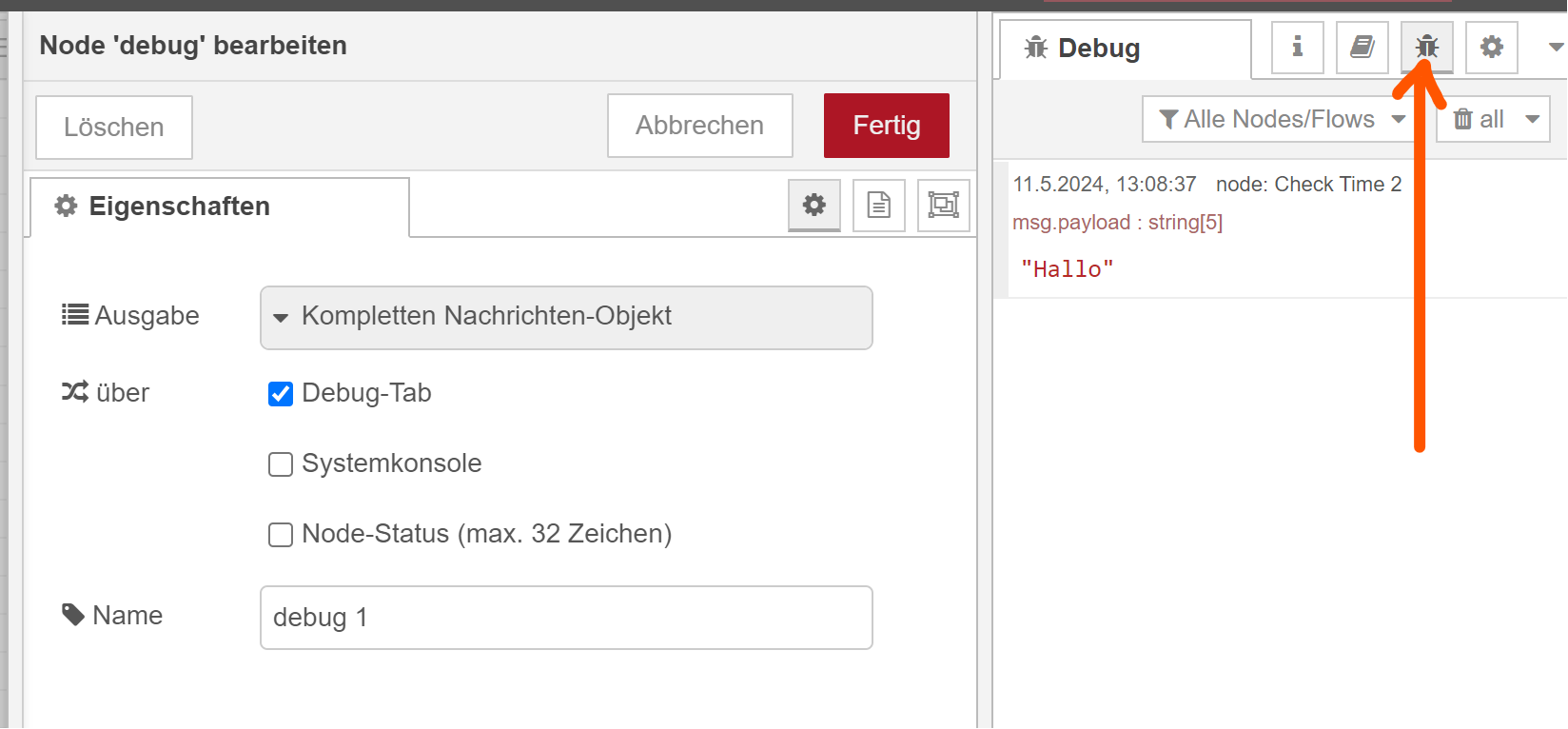
Task: Open the Ausgabe output dropdown
Action: tap(566, 318)
